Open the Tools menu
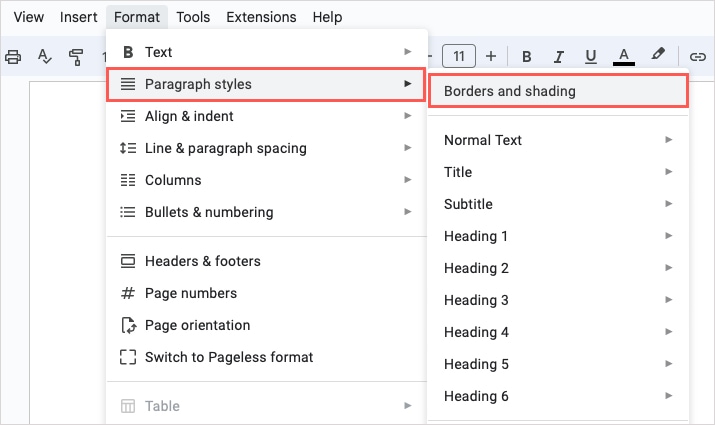 pos(193,17)
